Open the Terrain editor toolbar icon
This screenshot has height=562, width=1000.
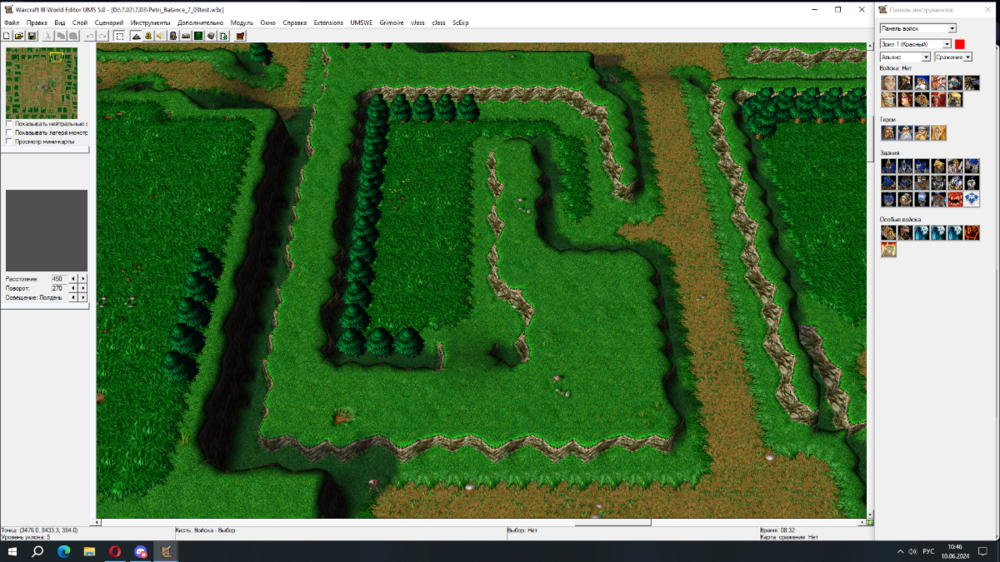coord(136,36)
